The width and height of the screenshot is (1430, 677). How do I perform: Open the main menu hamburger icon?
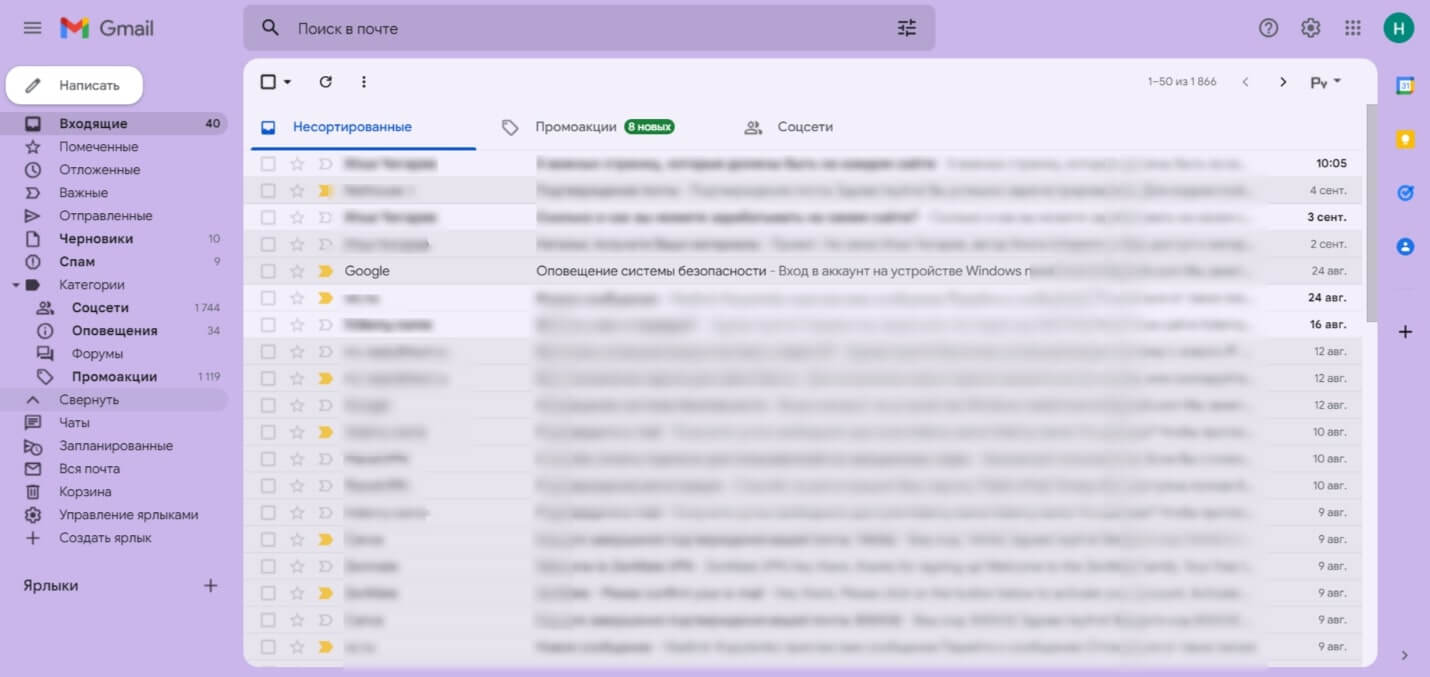33,28
